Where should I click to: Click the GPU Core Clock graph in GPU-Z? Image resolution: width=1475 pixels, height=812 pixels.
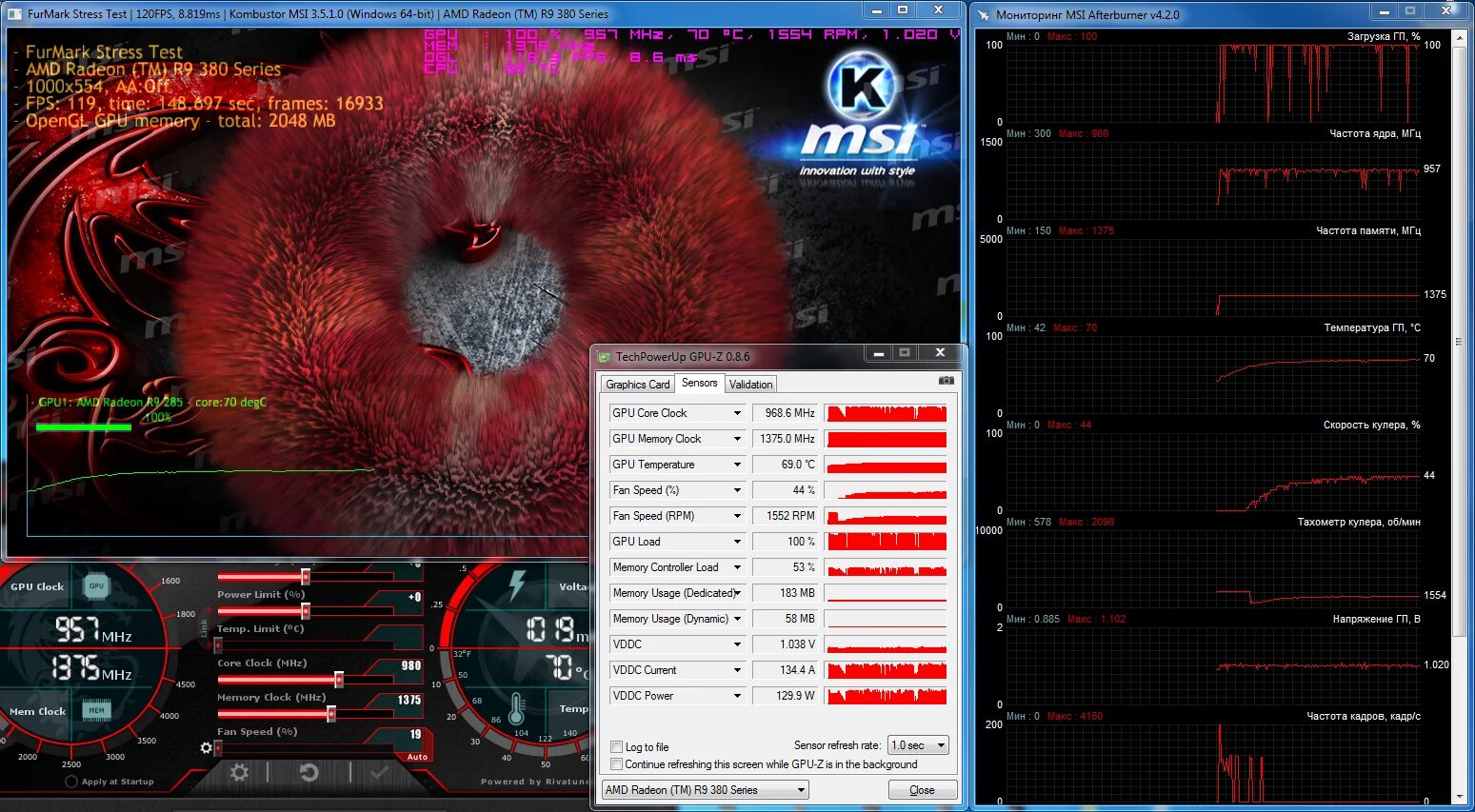click(x=887, y=413)
